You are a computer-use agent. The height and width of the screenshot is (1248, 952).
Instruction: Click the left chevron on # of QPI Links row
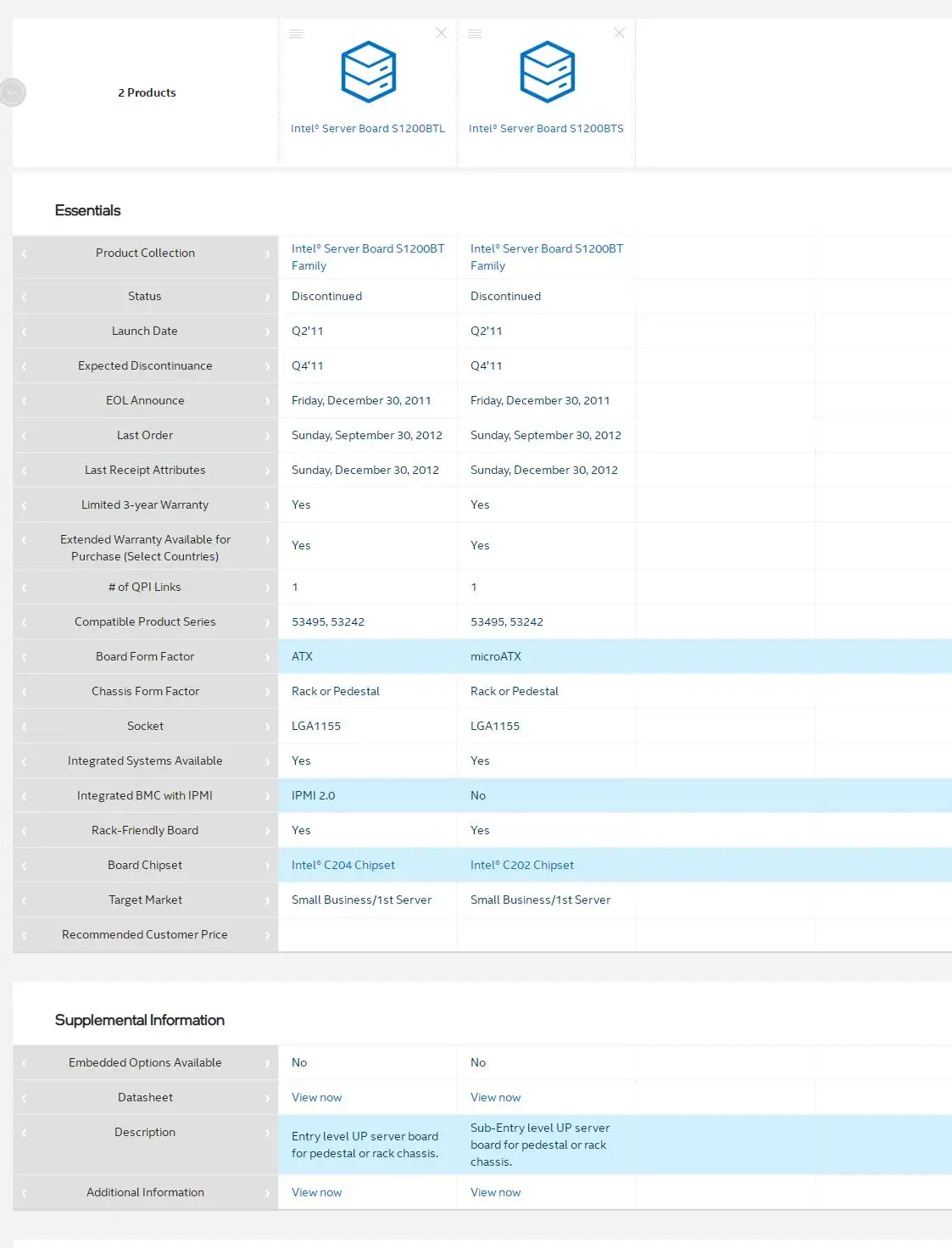(24, 588)
